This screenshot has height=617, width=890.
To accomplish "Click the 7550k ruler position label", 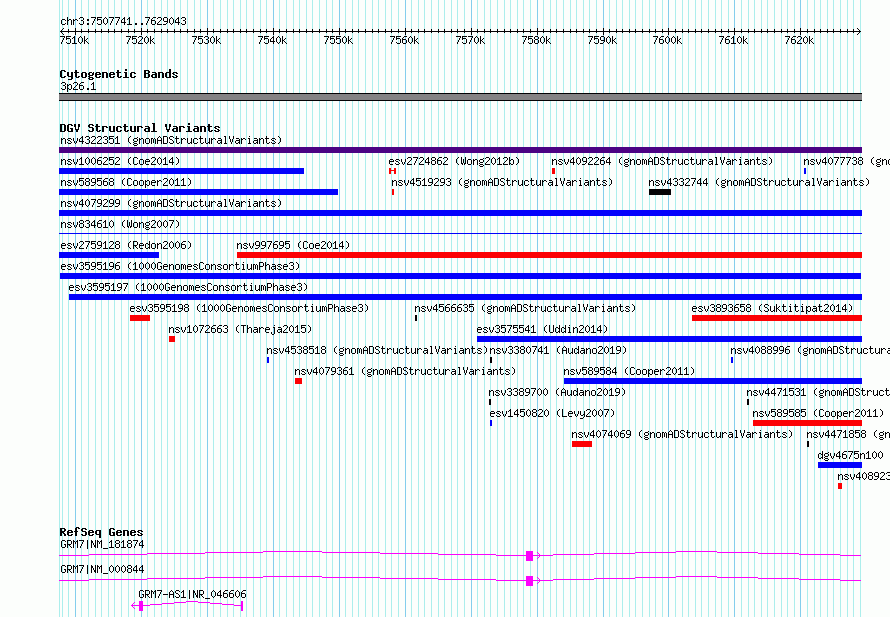I will coord(338,40).
